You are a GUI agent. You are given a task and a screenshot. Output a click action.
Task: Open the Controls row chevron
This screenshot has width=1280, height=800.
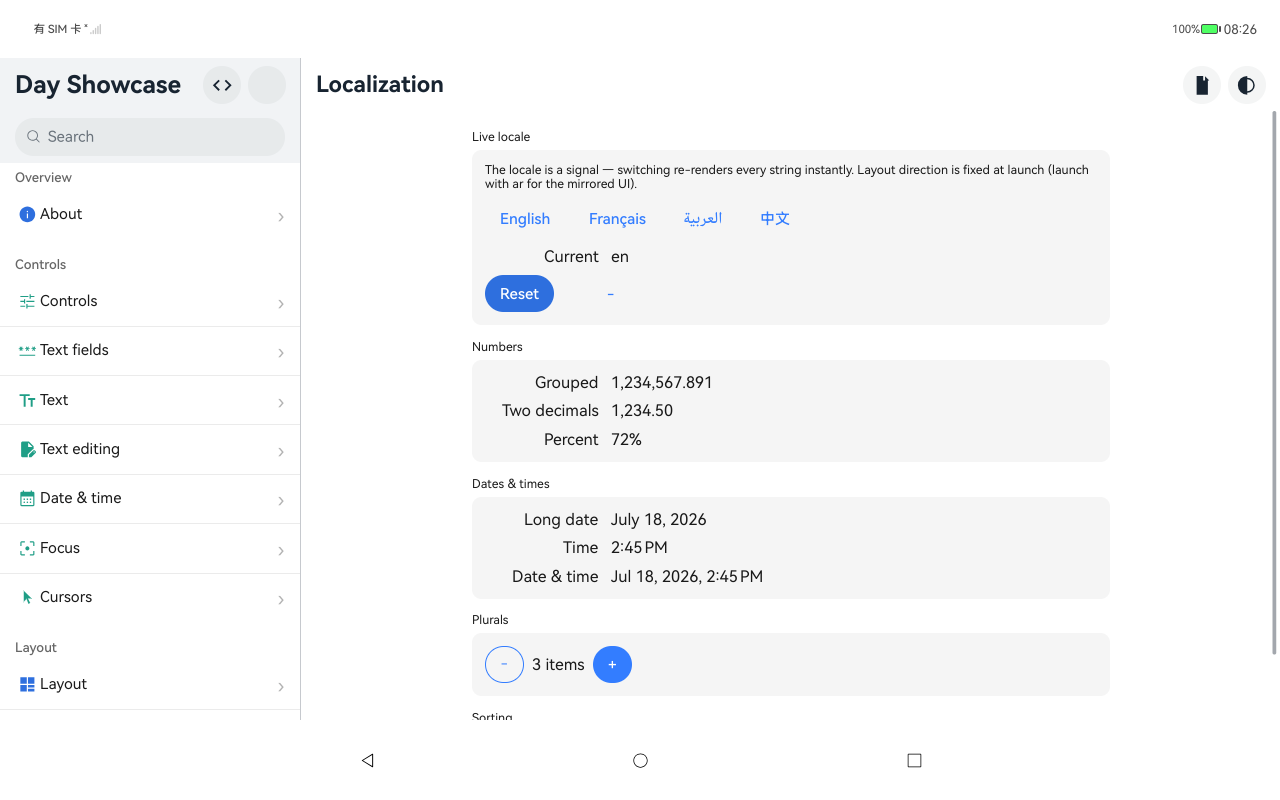pyautogui.click(x=281, y=304)
